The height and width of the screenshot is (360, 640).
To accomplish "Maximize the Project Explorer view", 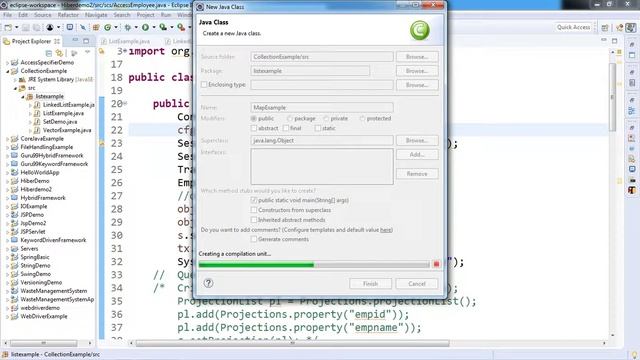I will click(x=86, y=41).
